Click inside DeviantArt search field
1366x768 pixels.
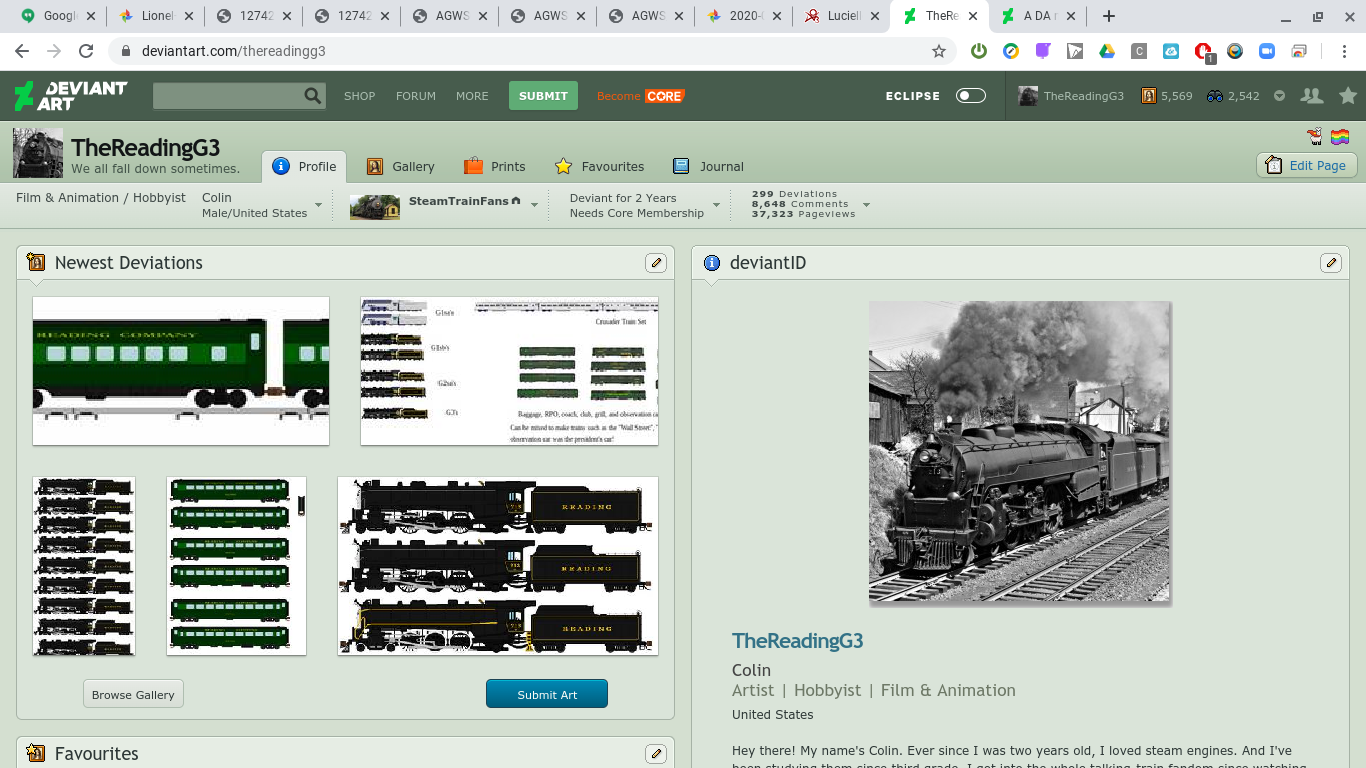click(228, 96)
